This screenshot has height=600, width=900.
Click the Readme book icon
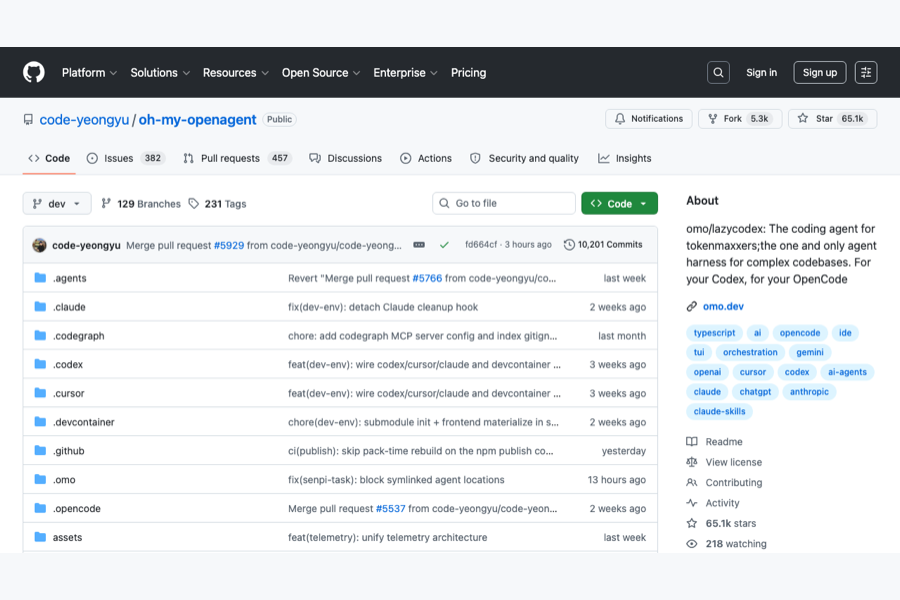692,442
